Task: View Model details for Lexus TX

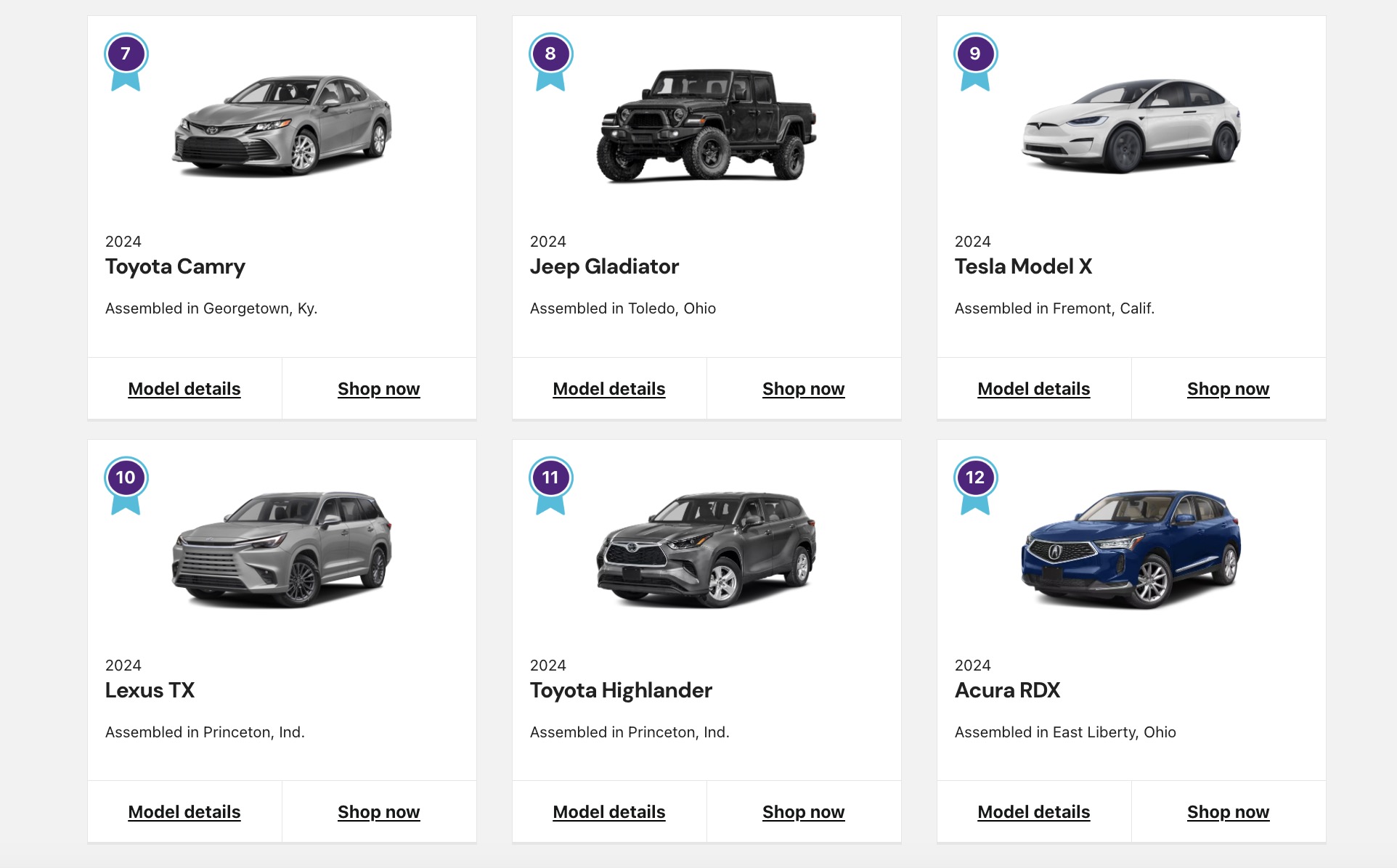Action: pos(184,812)
